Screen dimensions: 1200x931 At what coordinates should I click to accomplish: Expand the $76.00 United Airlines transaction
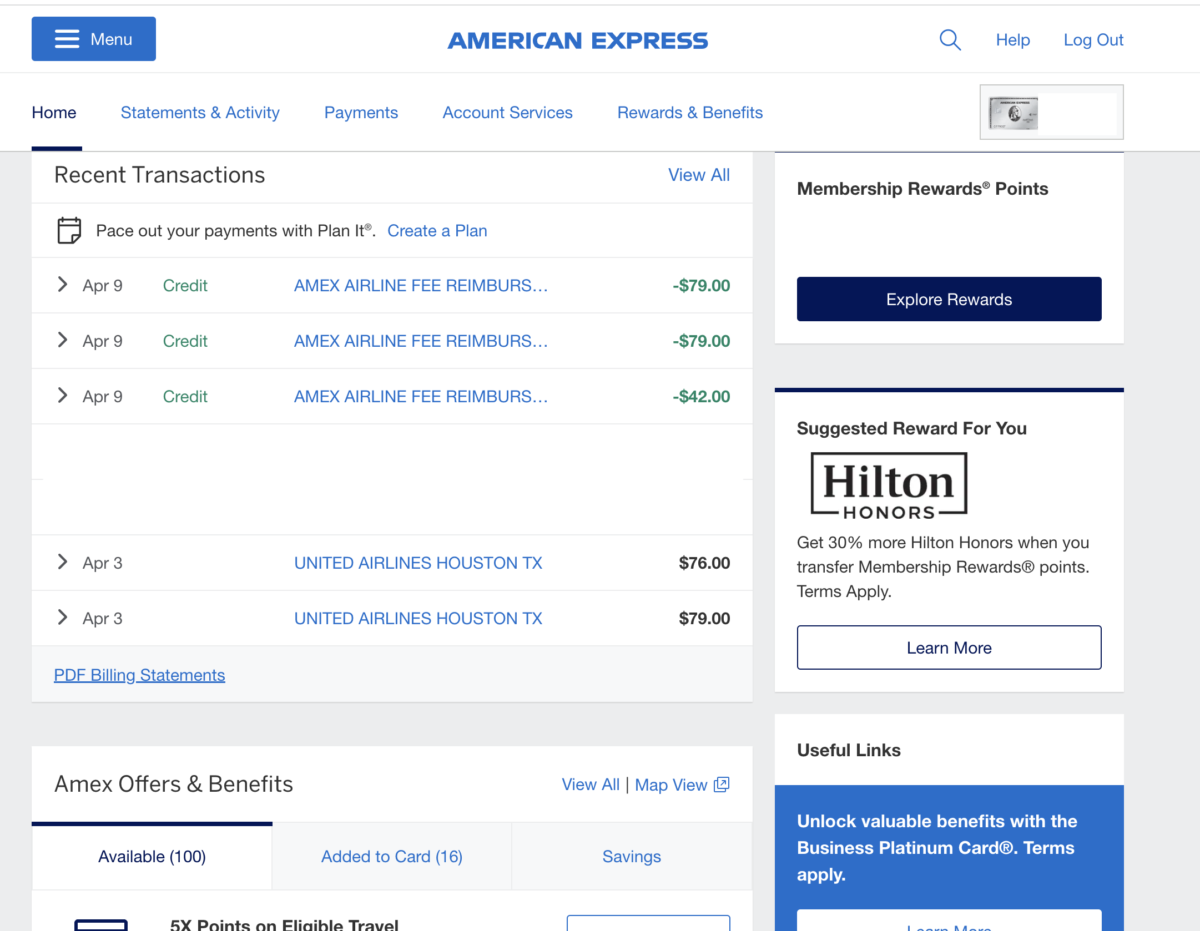click(62, 562)
